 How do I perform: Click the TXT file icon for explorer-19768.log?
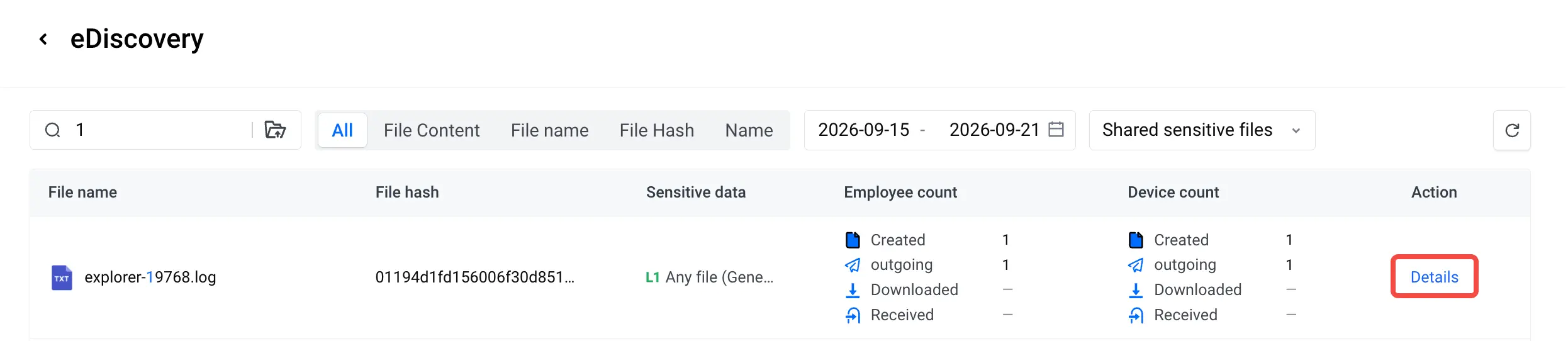click(62, 277)
